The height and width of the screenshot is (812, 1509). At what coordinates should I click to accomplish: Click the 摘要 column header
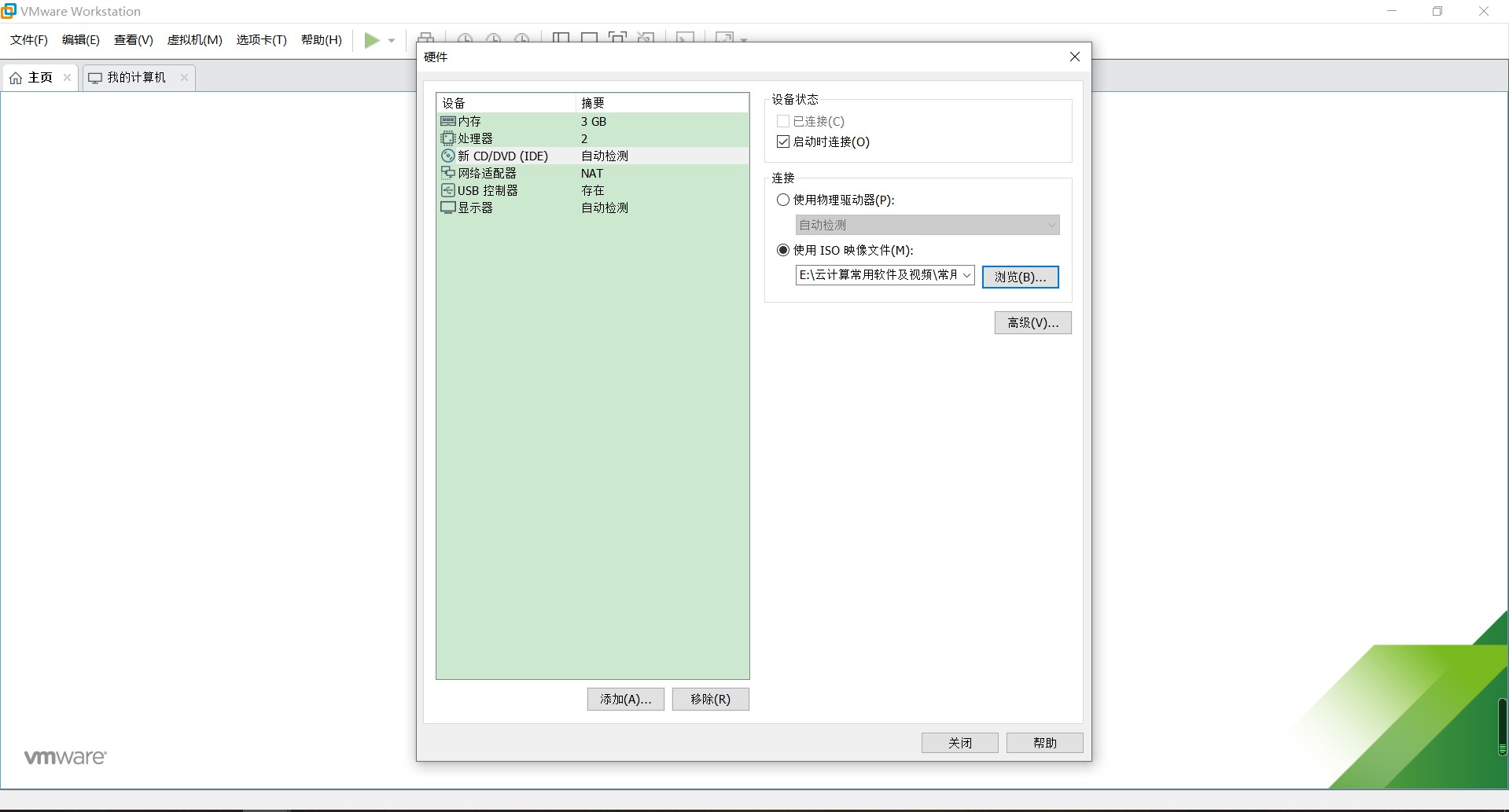click(662, 103)
